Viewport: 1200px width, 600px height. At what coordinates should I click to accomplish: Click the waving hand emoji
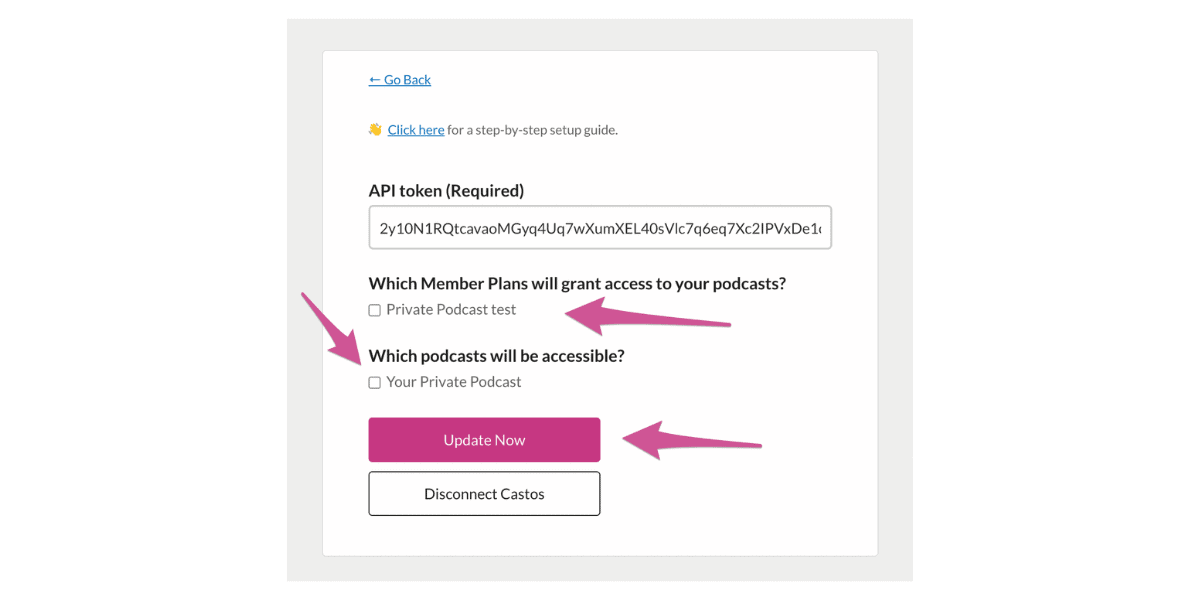(x=375, y=129)
